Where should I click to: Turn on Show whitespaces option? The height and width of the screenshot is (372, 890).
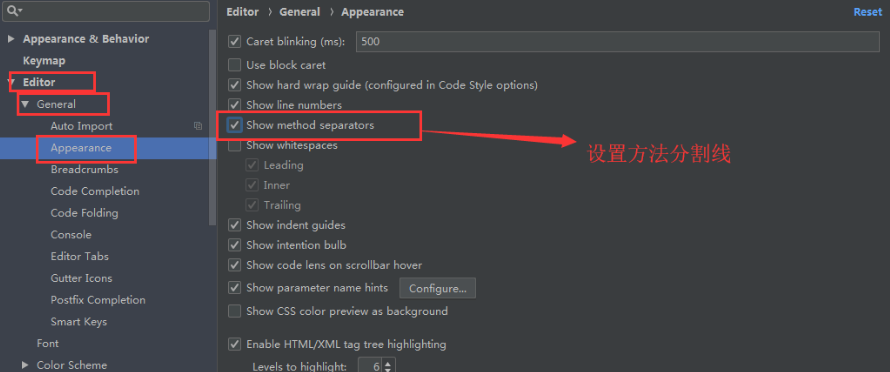pos(234,145)
